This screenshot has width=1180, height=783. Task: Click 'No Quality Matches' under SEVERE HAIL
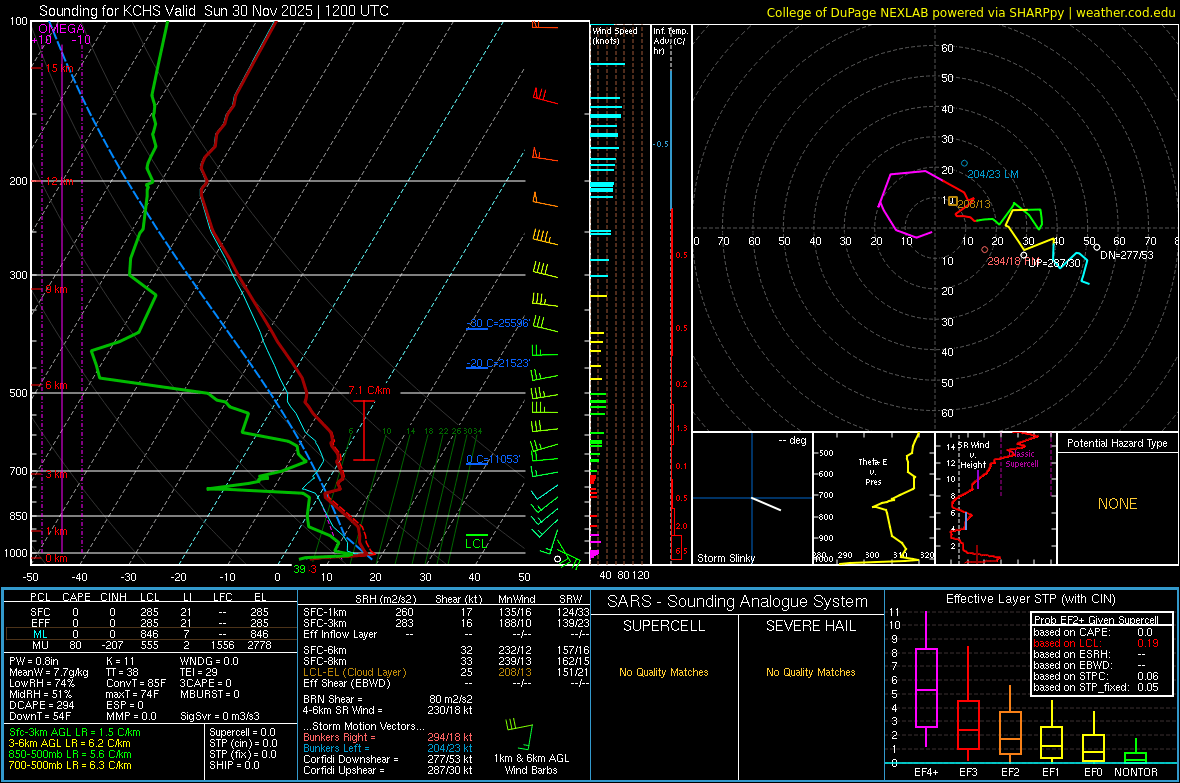[810, 672]
